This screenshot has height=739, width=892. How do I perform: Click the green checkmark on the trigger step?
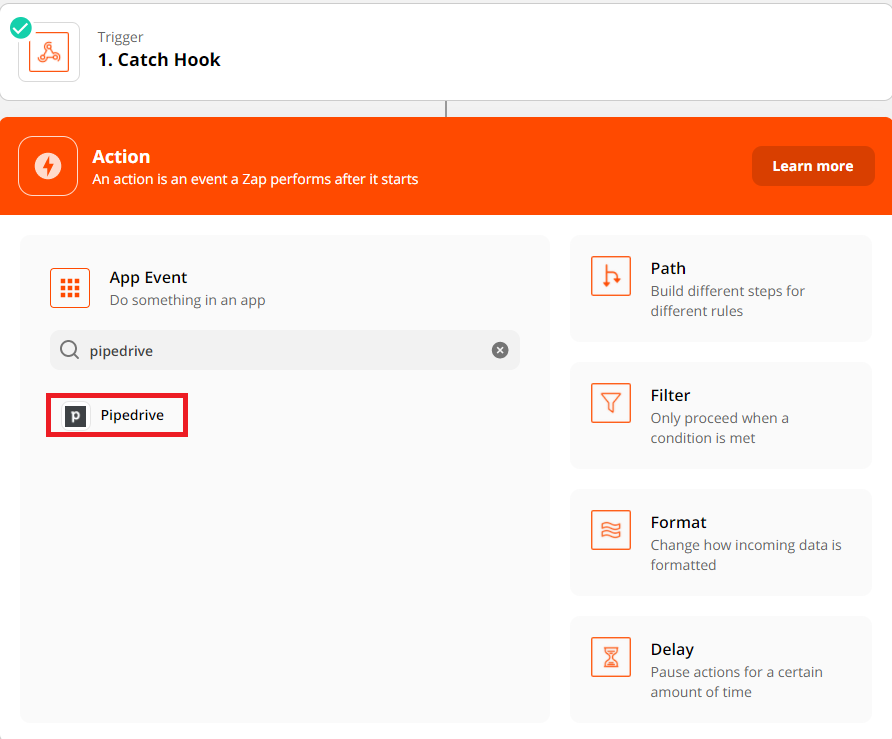21,27
